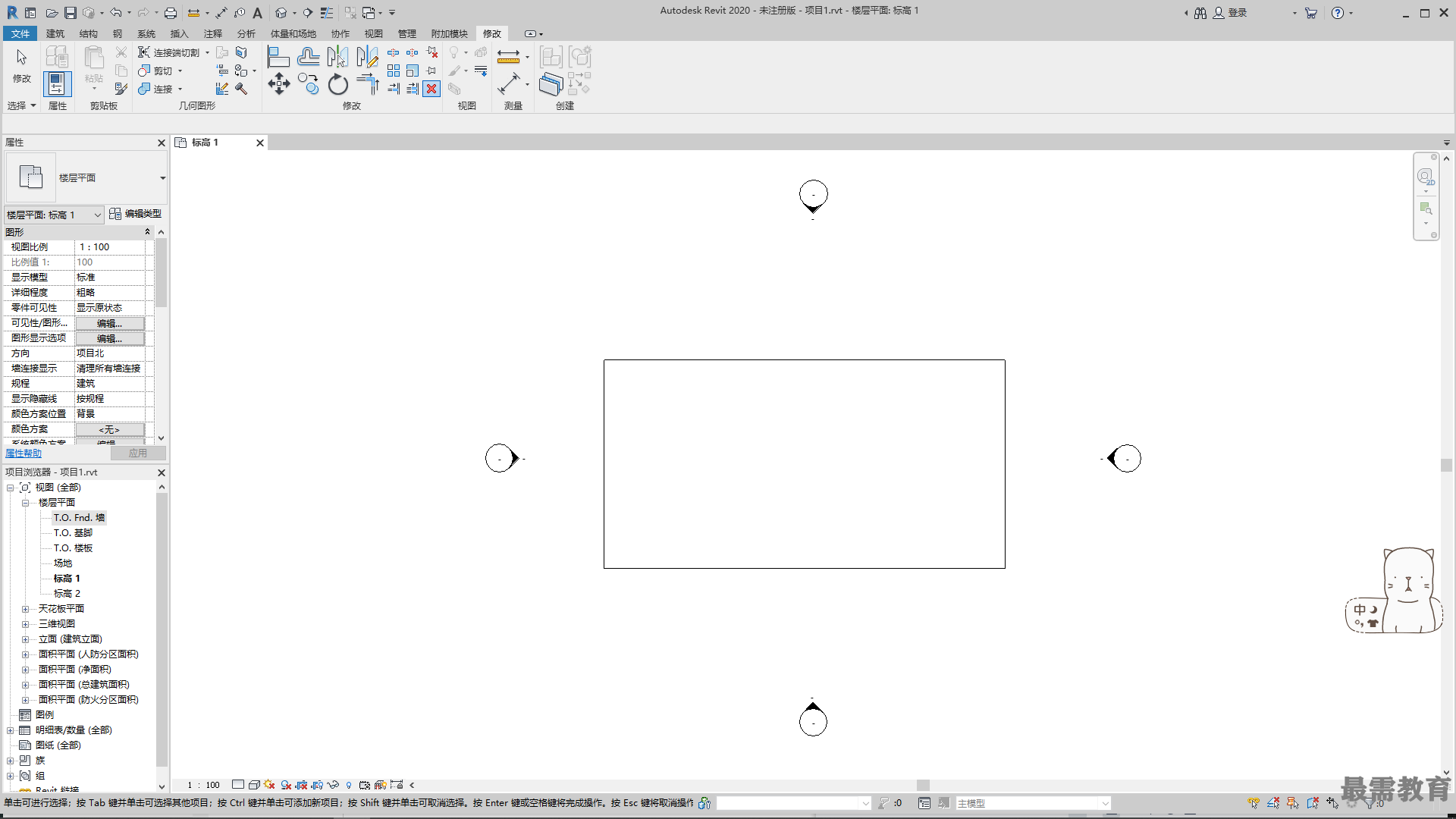This screenshot has width=1456, height=819.
Task: Open the 文件 menu tab
Action: click(20, 33)
